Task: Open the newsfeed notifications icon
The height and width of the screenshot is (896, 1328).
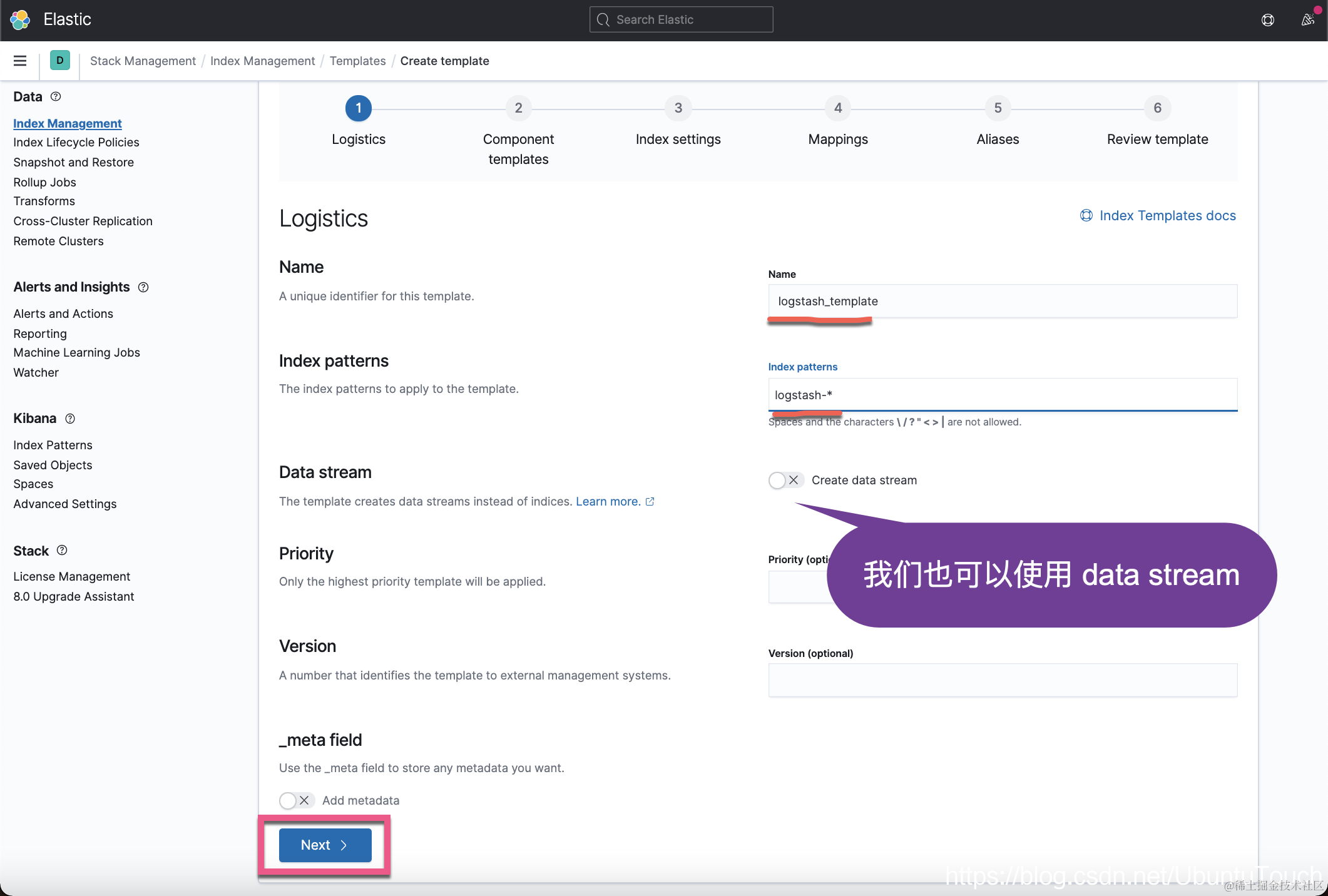Action: (1307, 20)
